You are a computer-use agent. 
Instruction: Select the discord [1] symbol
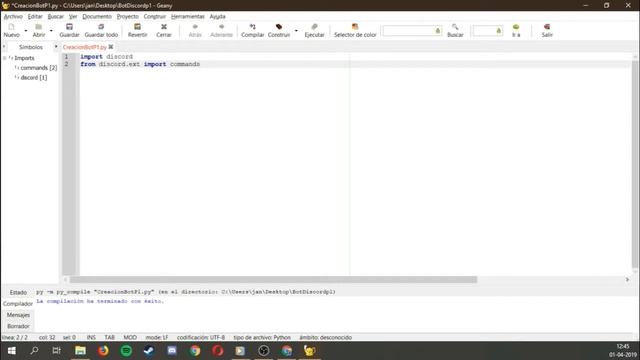(x=34, y=78)
